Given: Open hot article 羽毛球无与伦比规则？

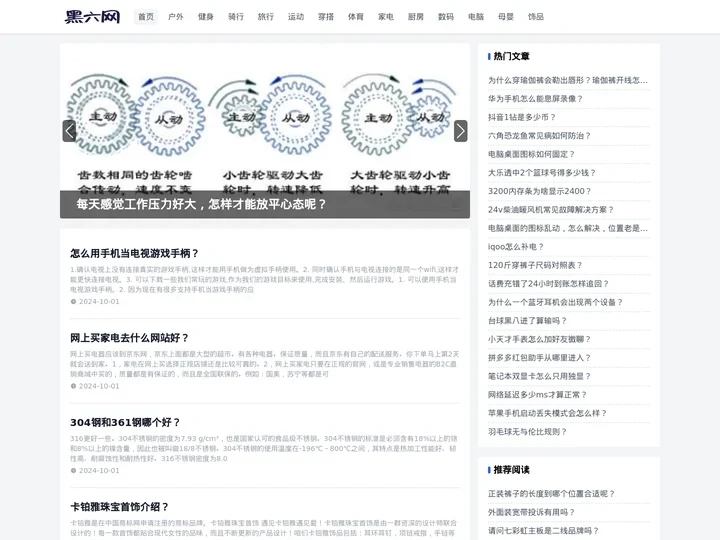Looking at the screenshot, I should [528, 432].
